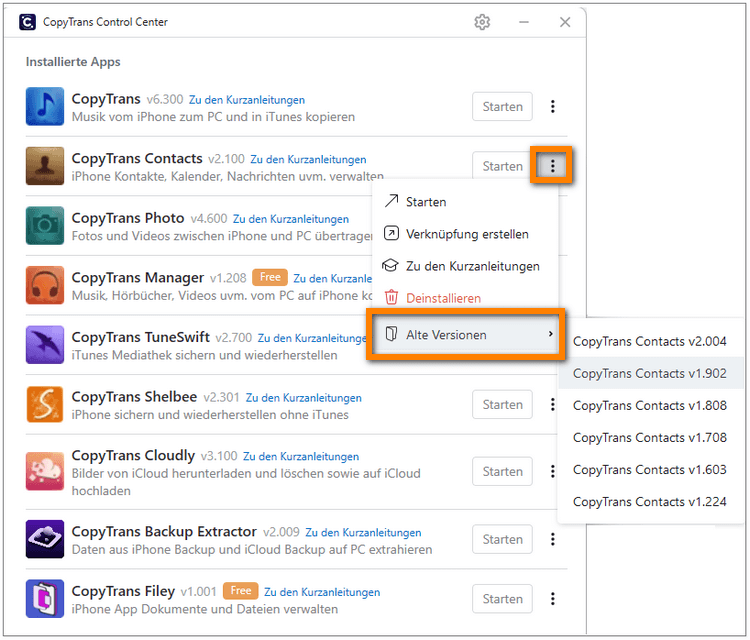Click the CopyTrans Photo title text

pos(128,218)
